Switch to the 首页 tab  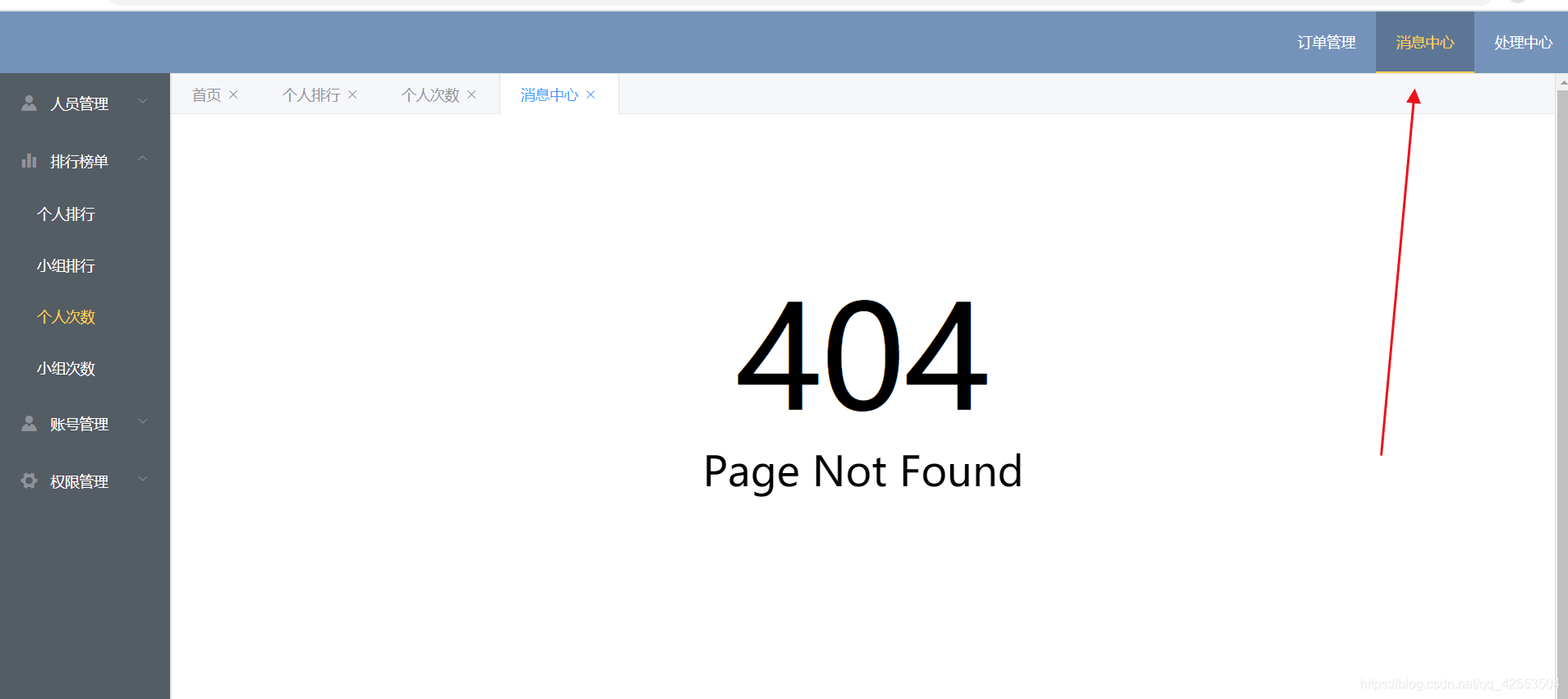click(206, 95)
